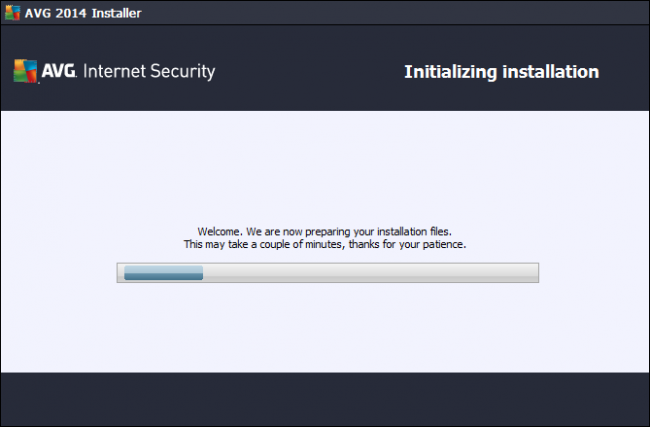Click the filled blue segment of the progress bar
Viewport: 650px width, 427px height.
(x=161, y=273)
